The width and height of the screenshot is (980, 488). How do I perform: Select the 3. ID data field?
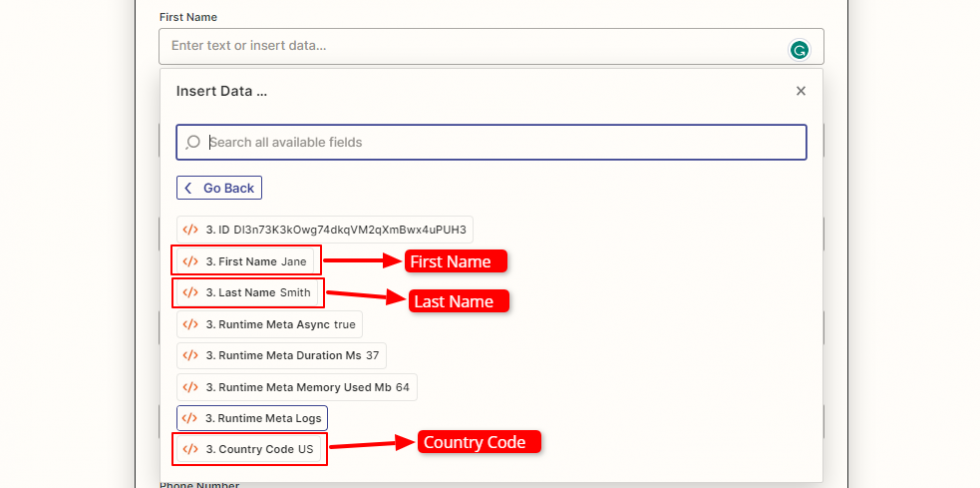[x=325, y=229]
